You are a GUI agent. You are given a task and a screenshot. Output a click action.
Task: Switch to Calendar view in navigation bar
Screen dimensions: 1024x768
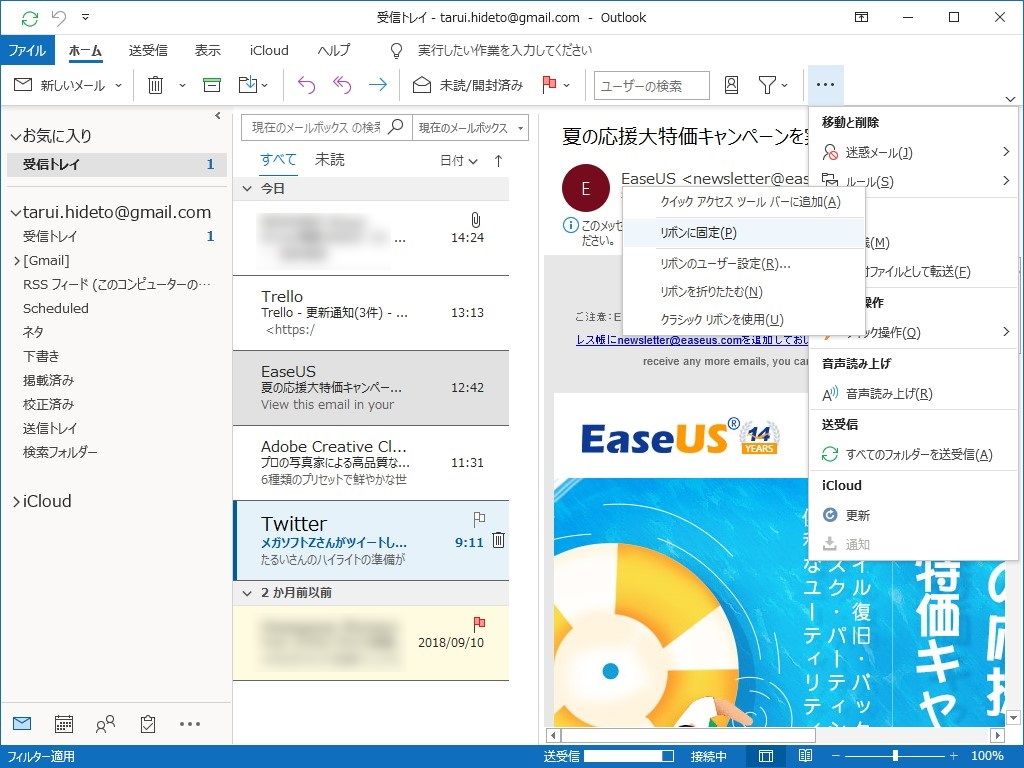tap(63, 724)
